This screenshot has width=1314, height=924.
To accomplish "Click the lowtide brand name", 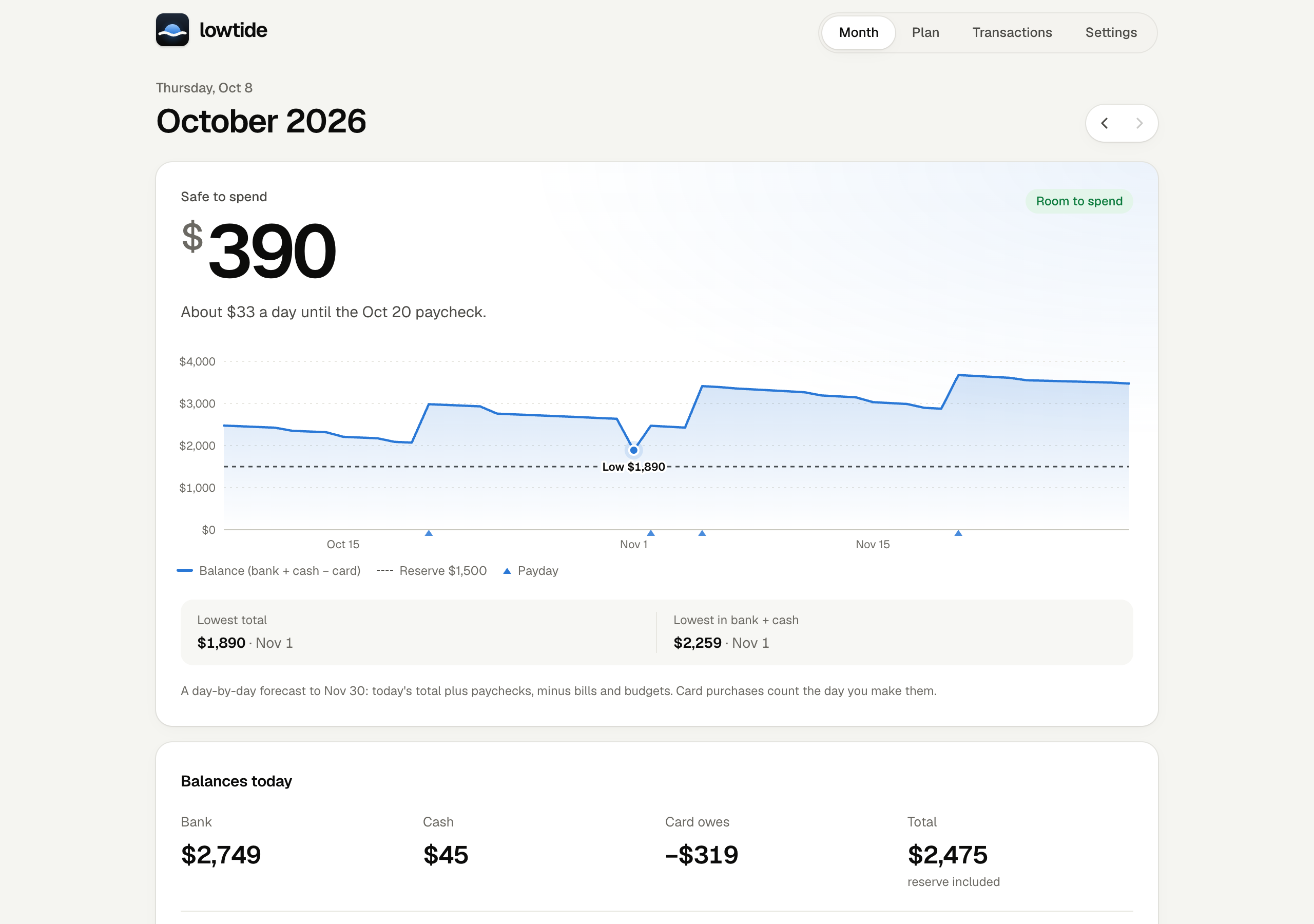I will point(234,30).
